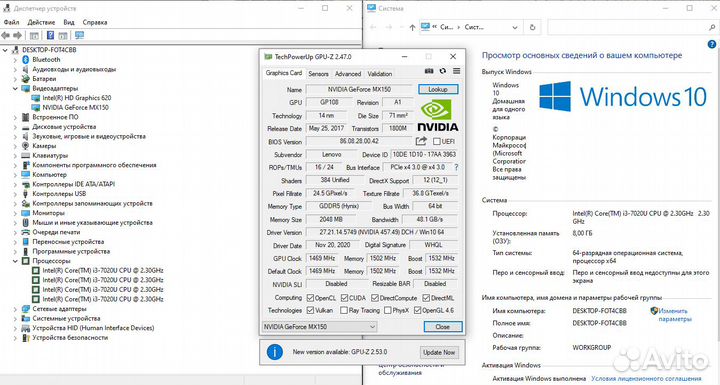This screenshot has height=385, width=720.
Task: Expand the Программные устройства node
Action: point(15,251)
